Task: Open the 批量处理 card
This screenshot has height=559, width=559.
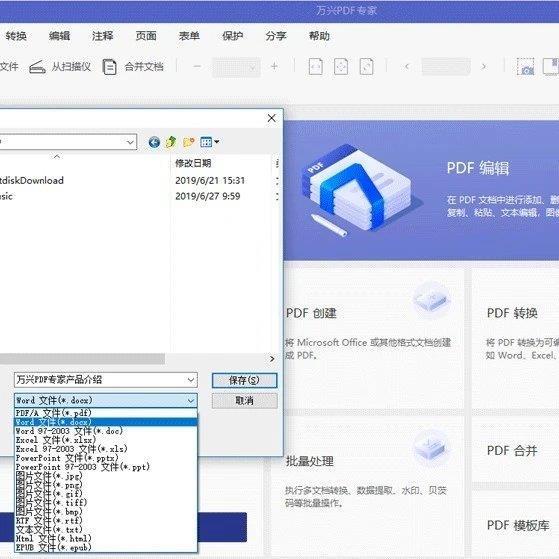Action: pos(367,487)
